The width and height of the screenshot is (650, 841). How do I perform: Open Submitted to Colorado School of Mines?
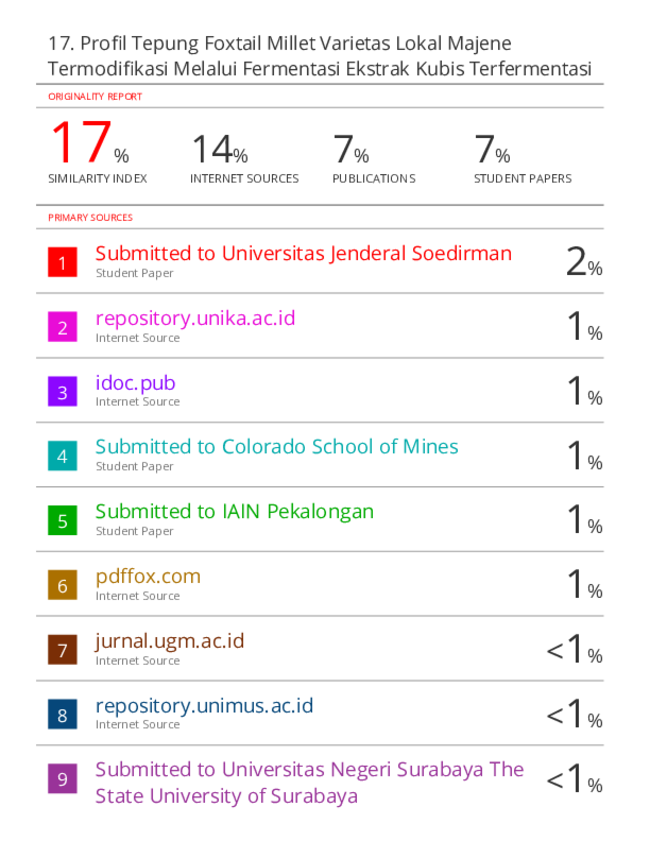coord(277,447)
